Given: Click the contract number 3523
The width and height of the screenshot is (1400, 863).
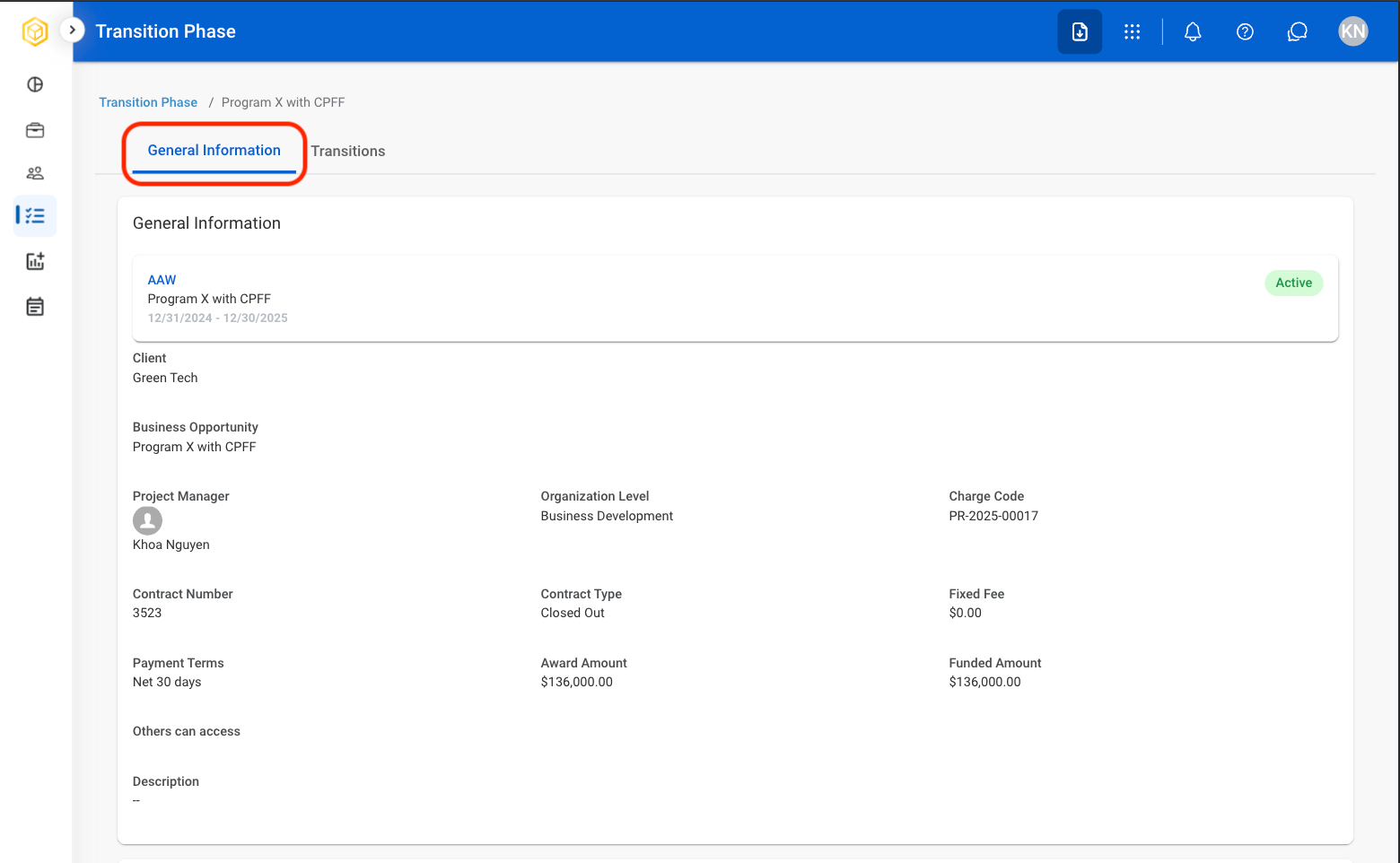Looking at the screenshot, I should [x=147, y=613].
